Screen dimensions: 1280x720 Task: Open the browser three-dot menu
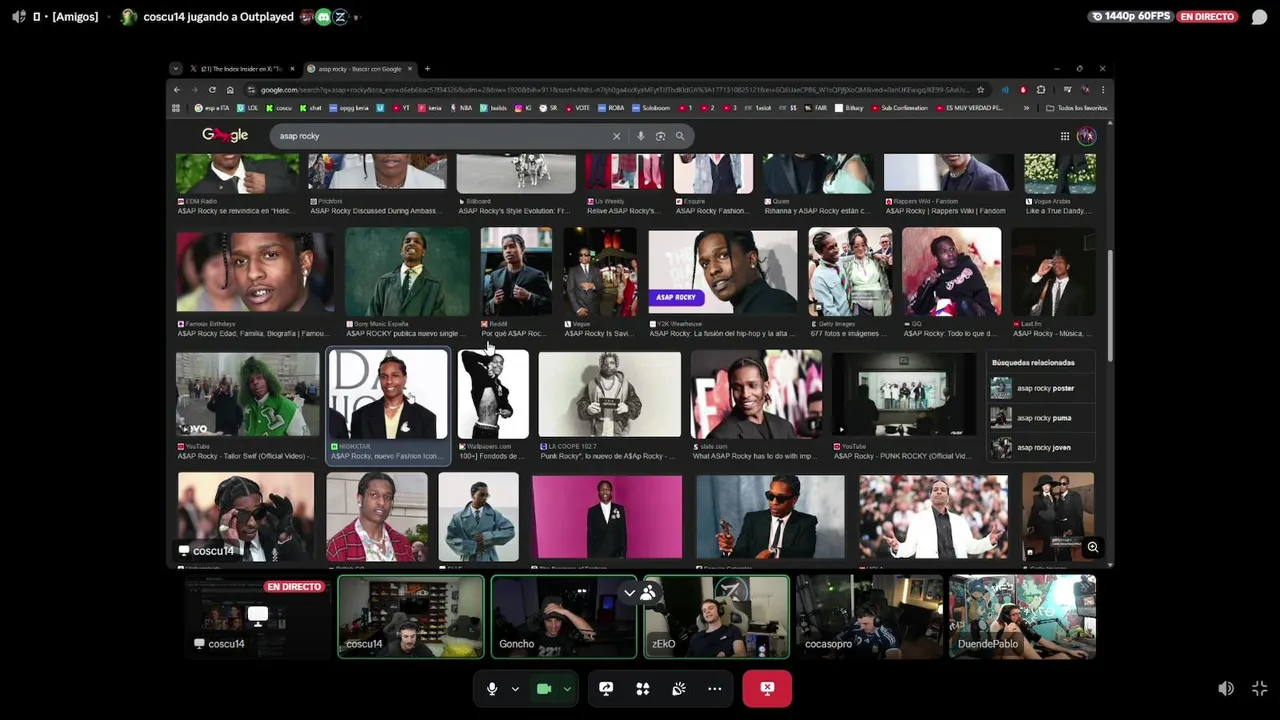coord(1102,90)
